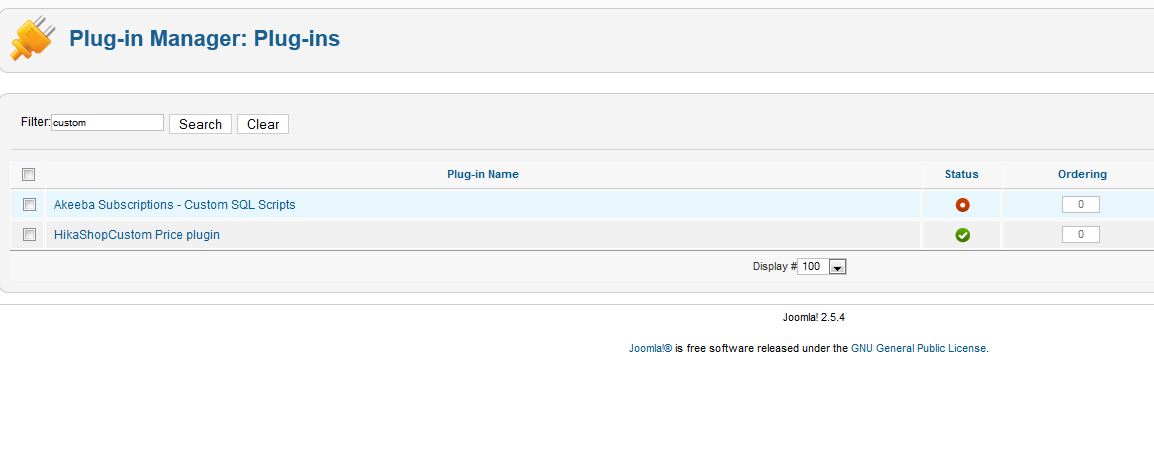Click the orange plug icon in the header
1154x470 pixels.
pos(32,39)
